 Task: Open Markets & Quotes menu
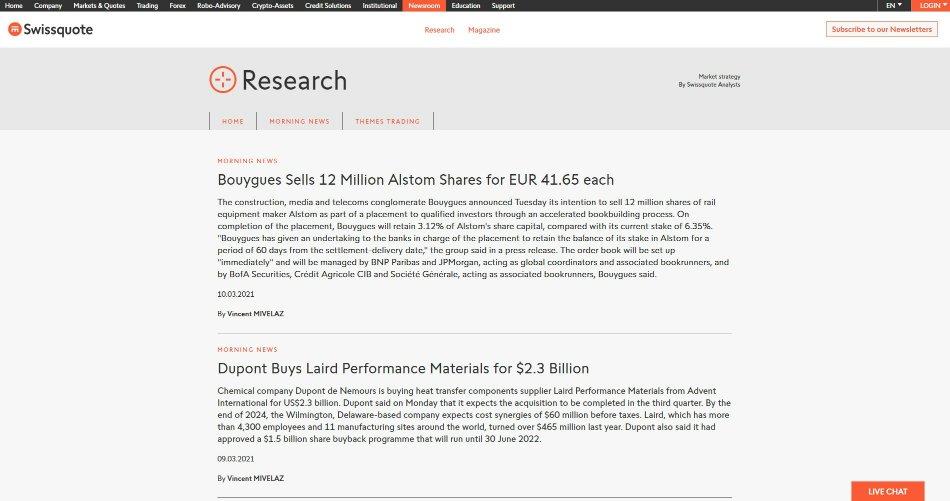click(x=99, y=5)
